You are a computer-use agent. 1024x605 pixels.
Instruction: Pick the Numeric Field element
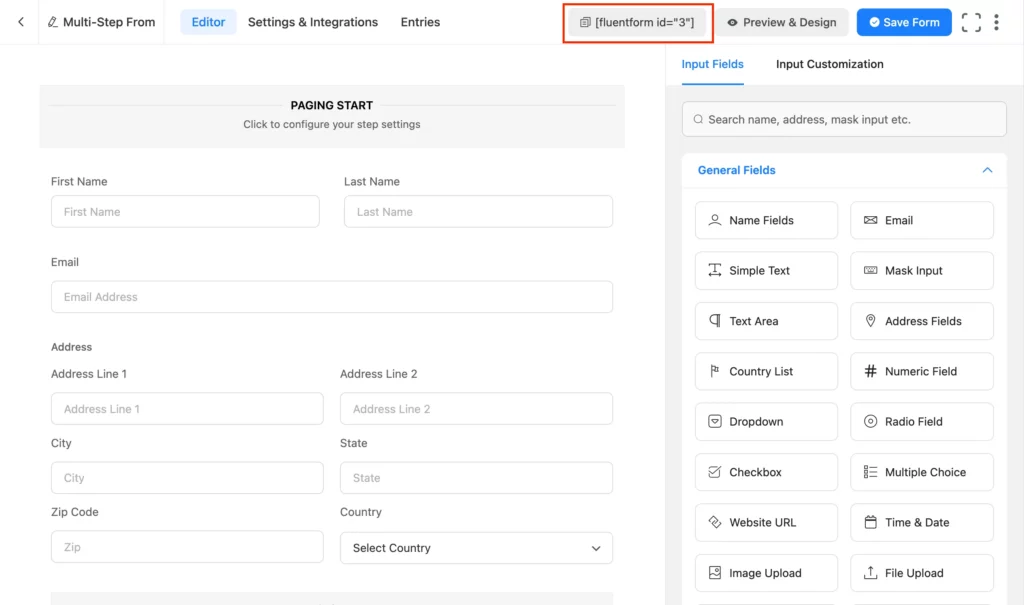pyautogui.click(x=921, y=371)
